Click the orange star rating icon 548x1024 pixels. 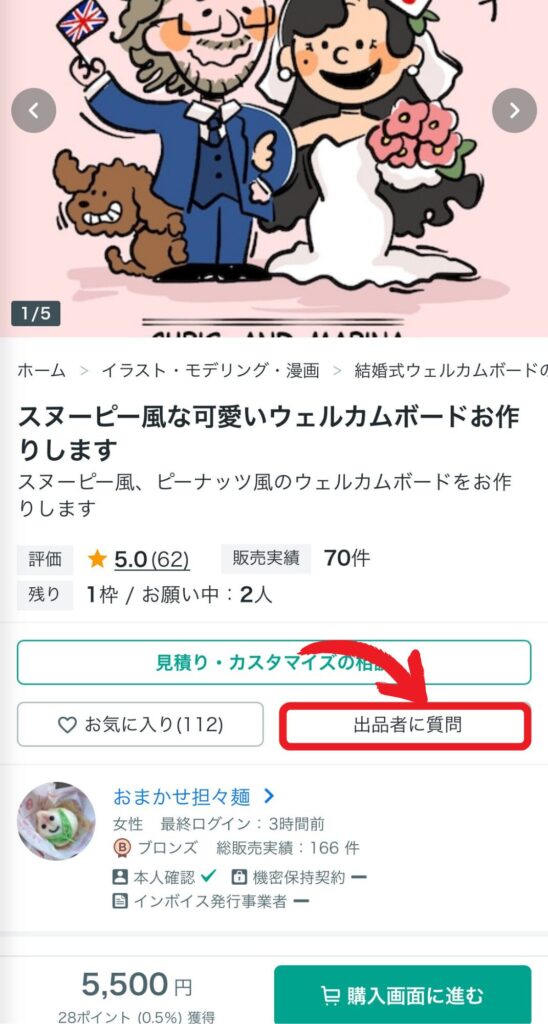(x=97, y=559)
